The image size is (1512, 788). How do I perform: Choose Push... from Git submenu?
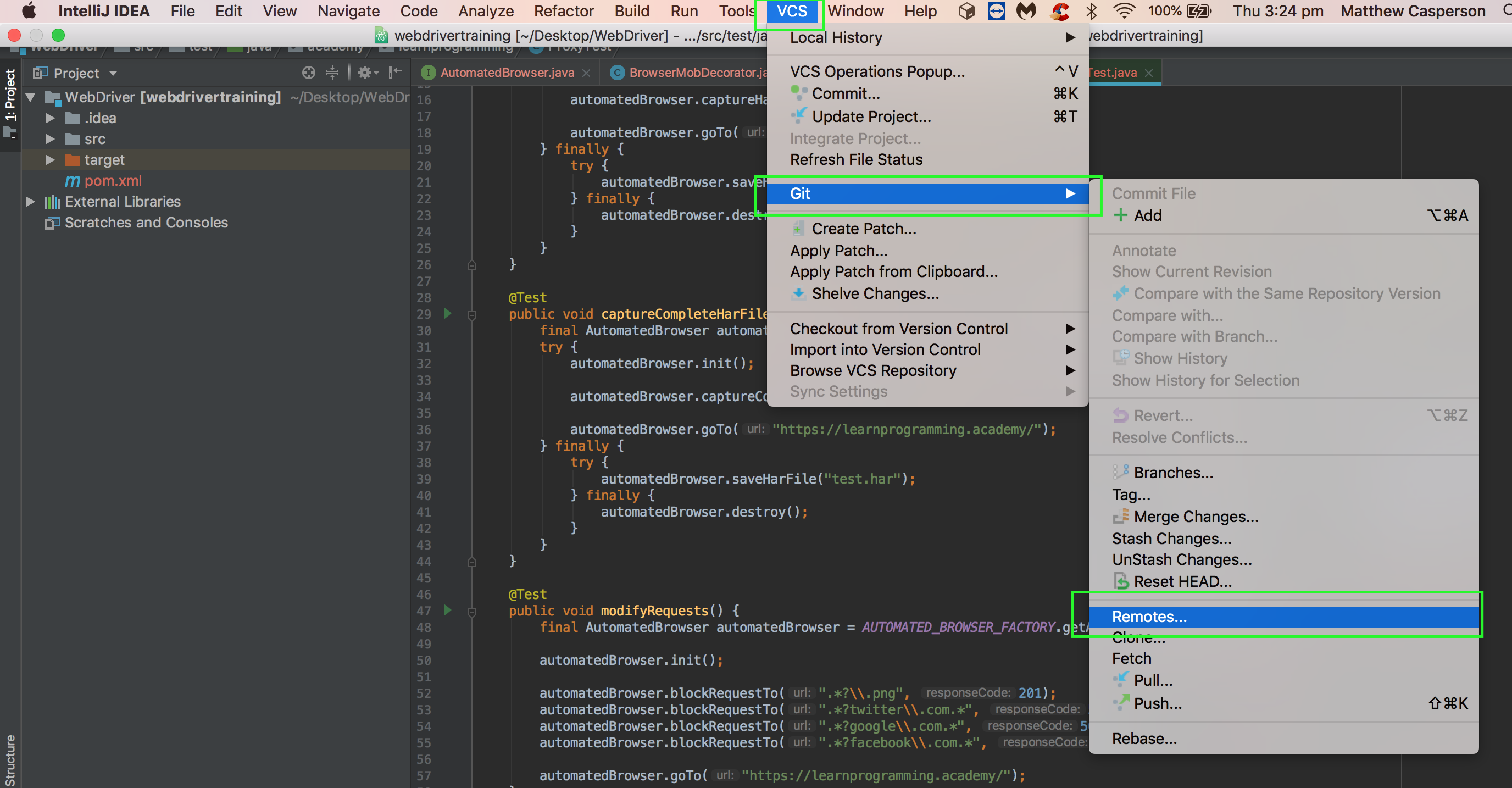coord(1158,703)
